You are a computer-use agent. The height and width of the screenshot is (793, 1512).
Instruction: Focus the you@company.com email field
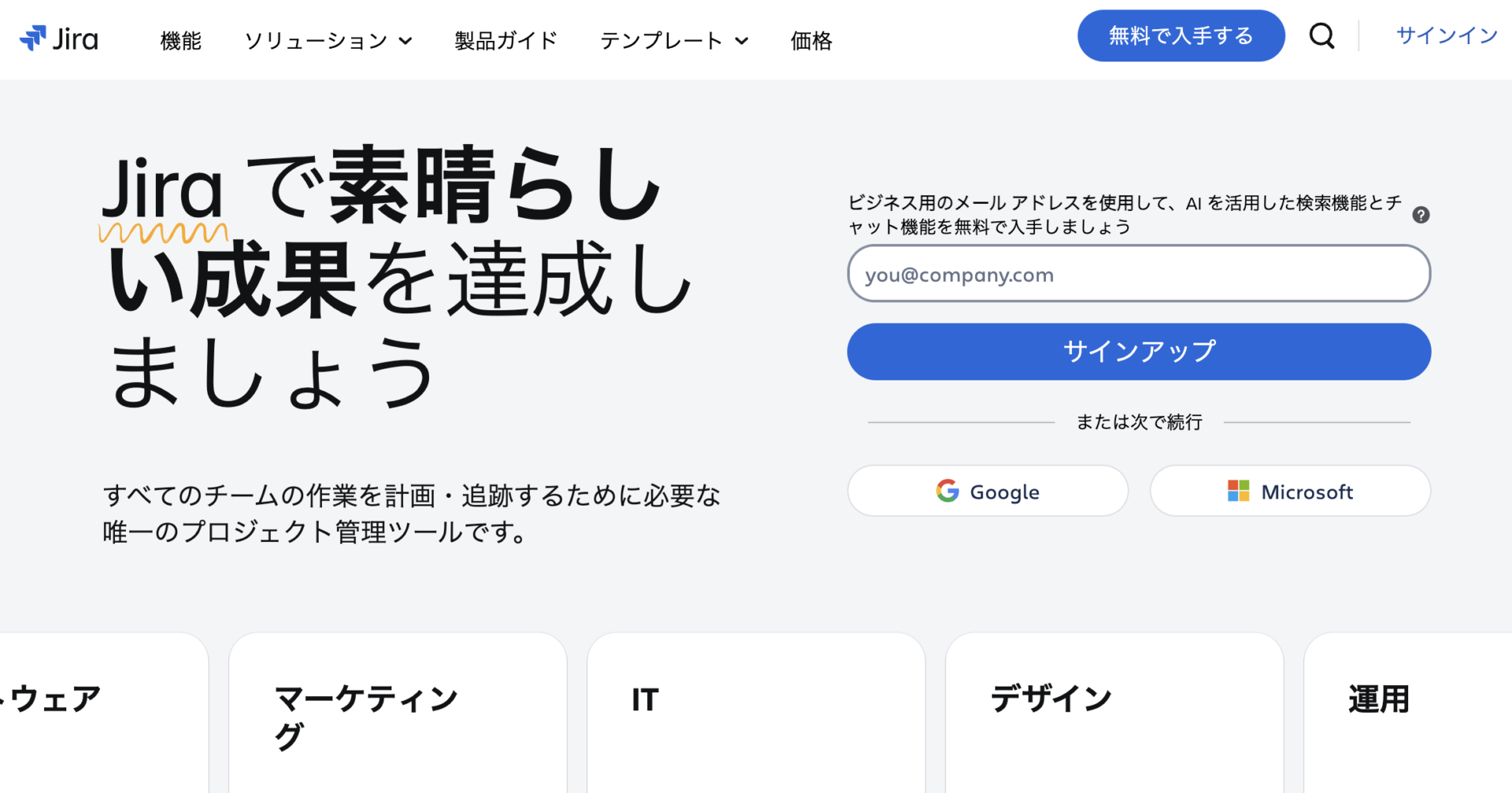[1139, 274]
